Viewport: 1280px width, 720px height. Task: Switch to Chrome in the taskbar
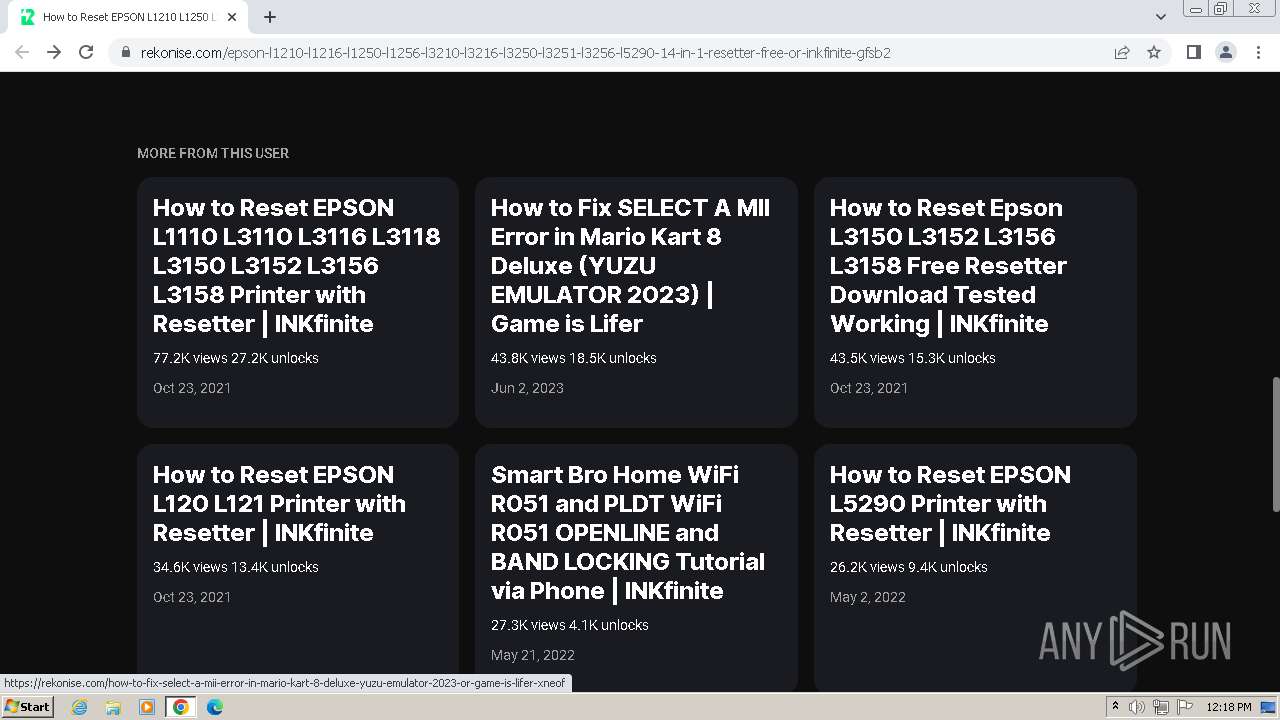(x=180, y=707)
